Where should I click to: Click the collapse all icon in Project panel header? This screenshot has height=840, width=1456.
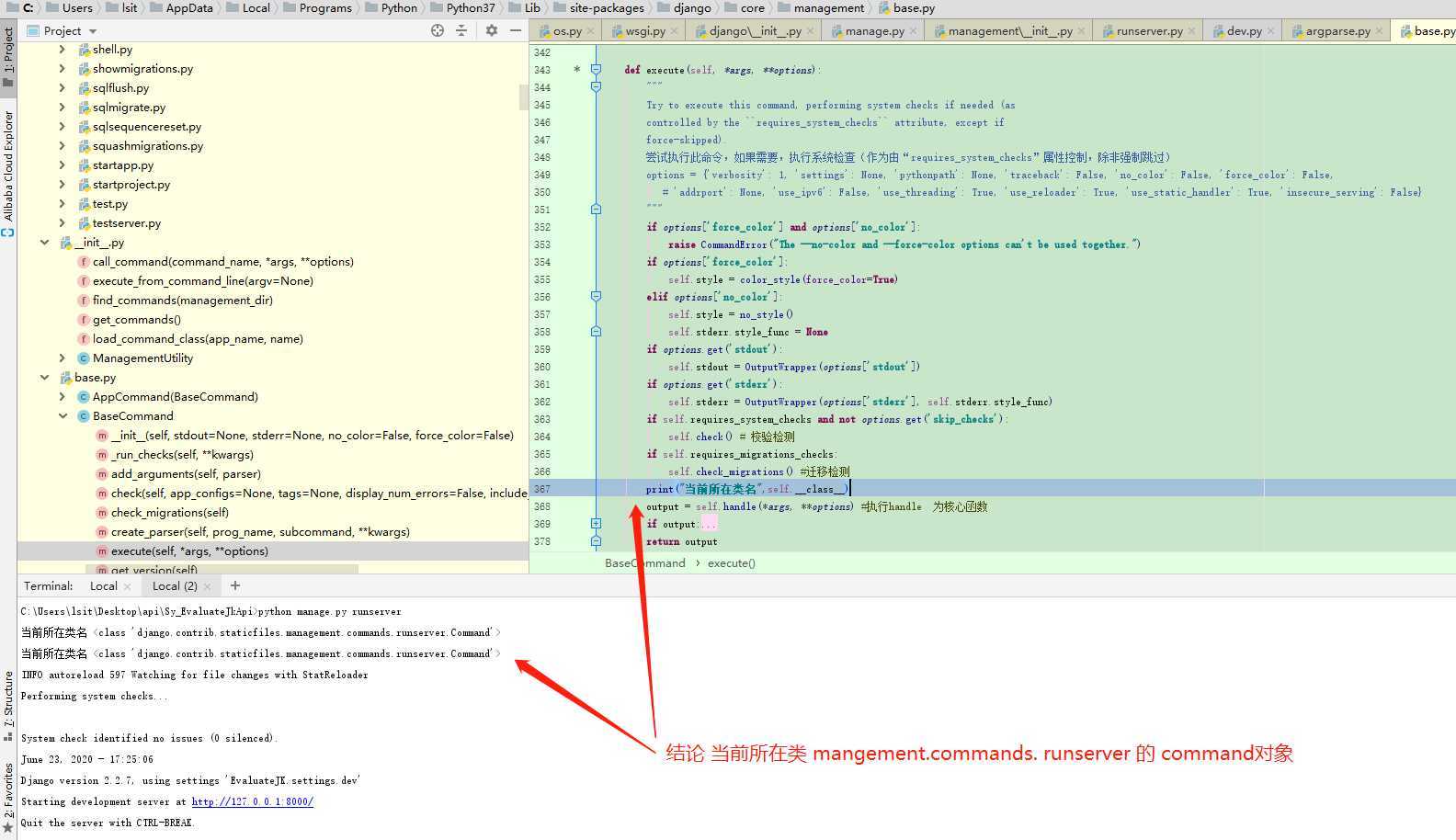(461, 30)
